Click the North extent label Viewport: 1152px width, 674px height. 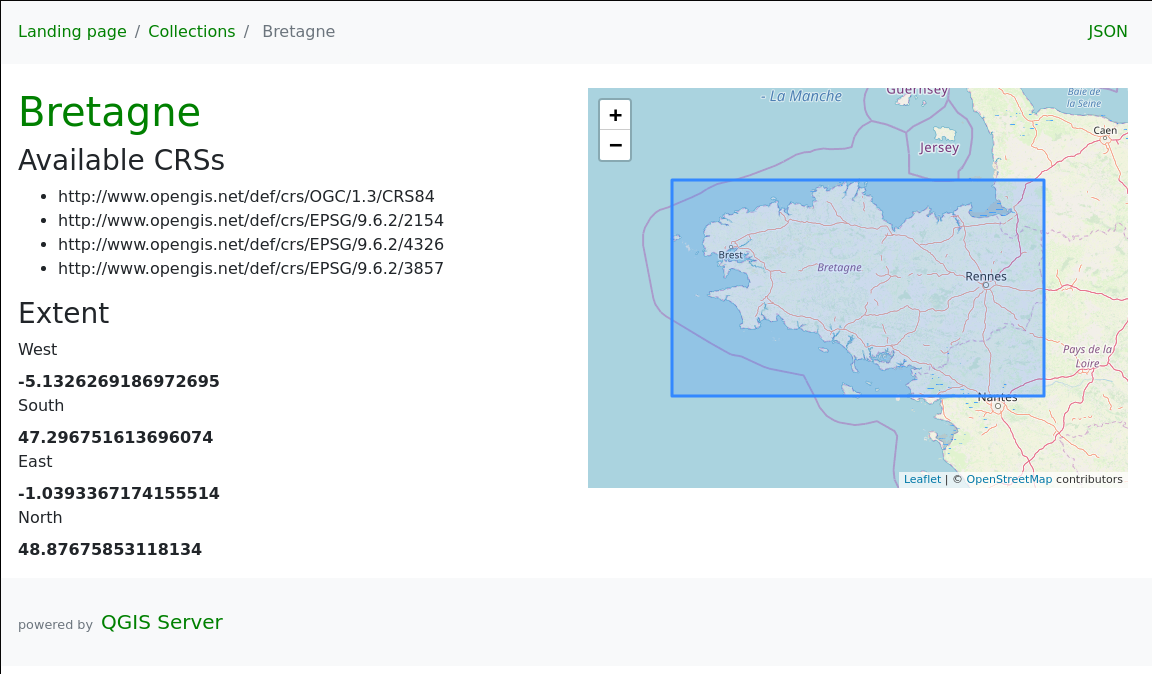pyautogui.click(x=40, y=517)
